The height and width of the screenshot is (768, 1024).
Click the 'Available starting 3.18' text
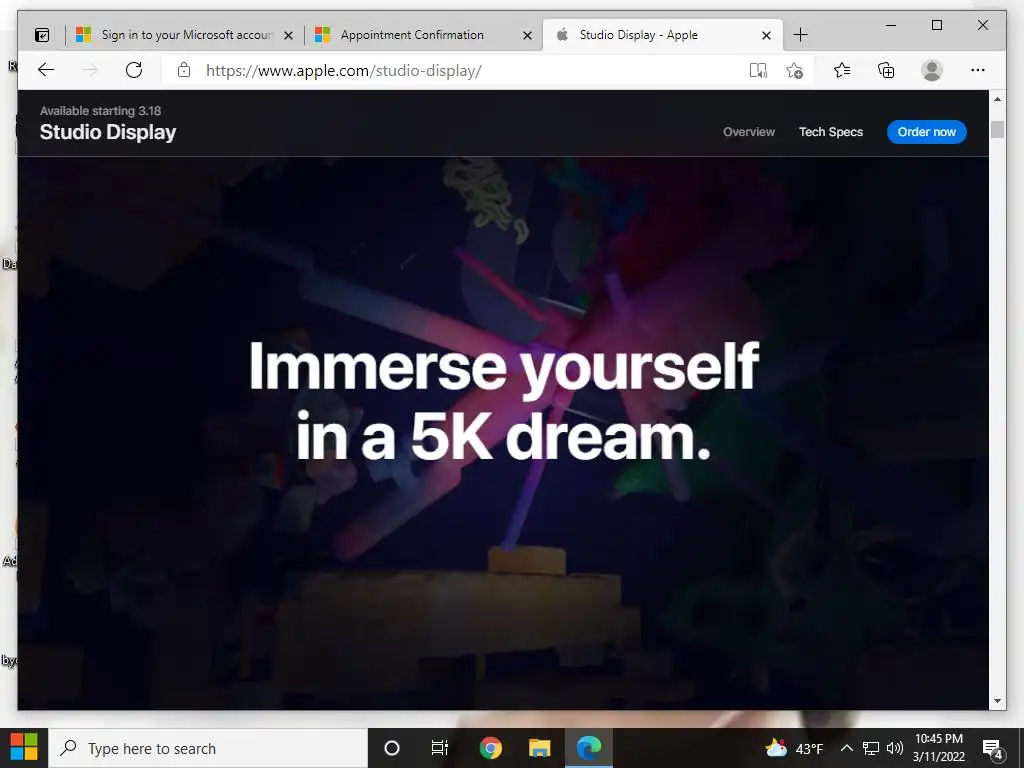[x=100, y=111]
